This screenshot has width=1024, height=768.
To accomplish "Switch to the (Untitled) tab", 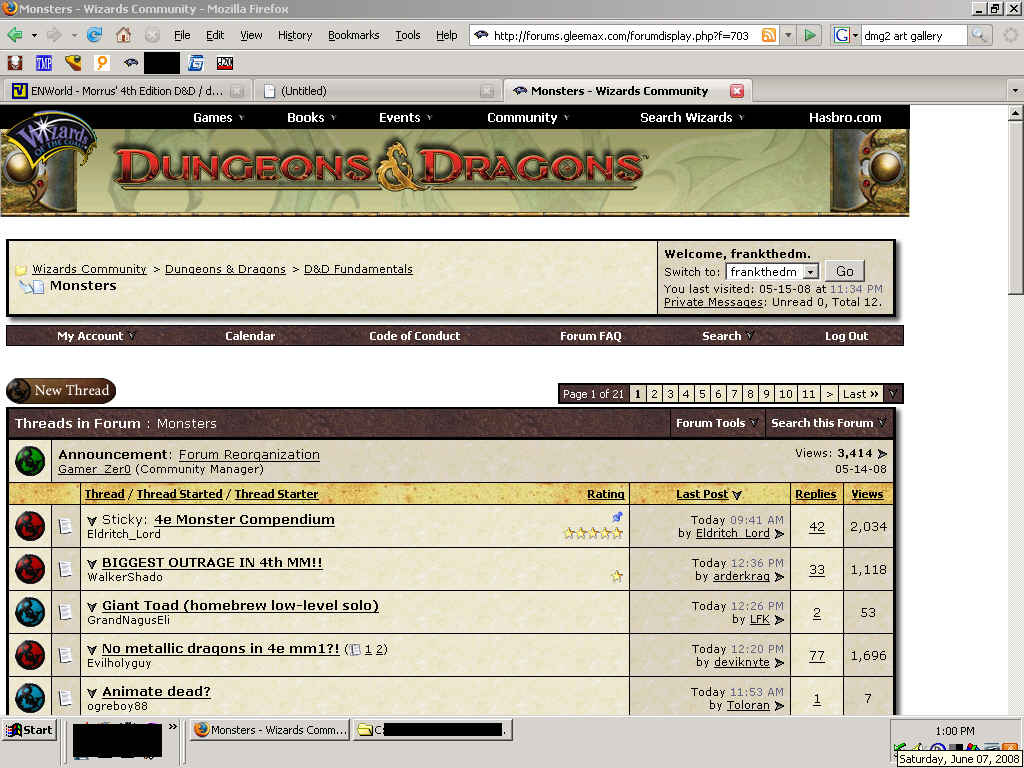I will coord(377,91).
